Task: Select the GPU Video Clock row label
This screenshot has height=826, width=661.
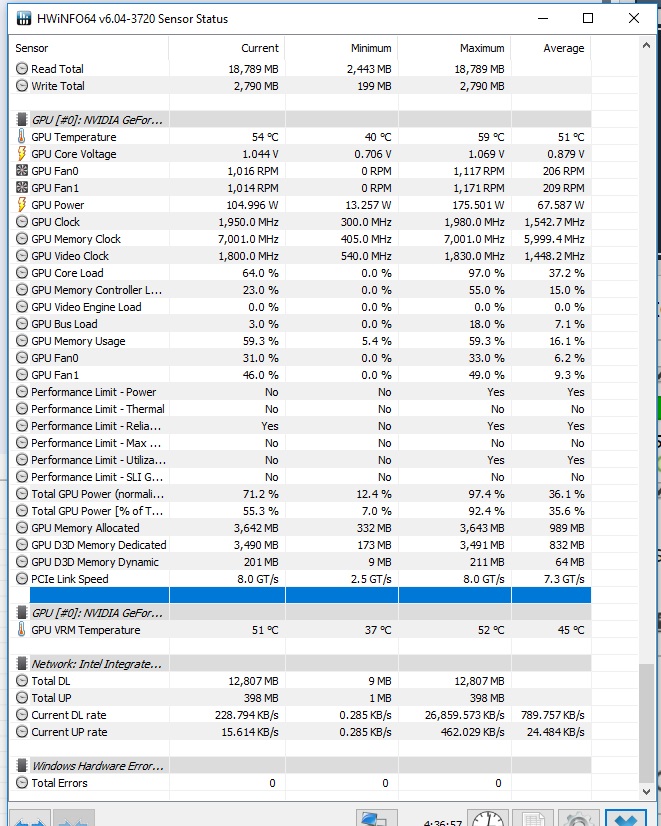Action: click(x=70, y=256)
